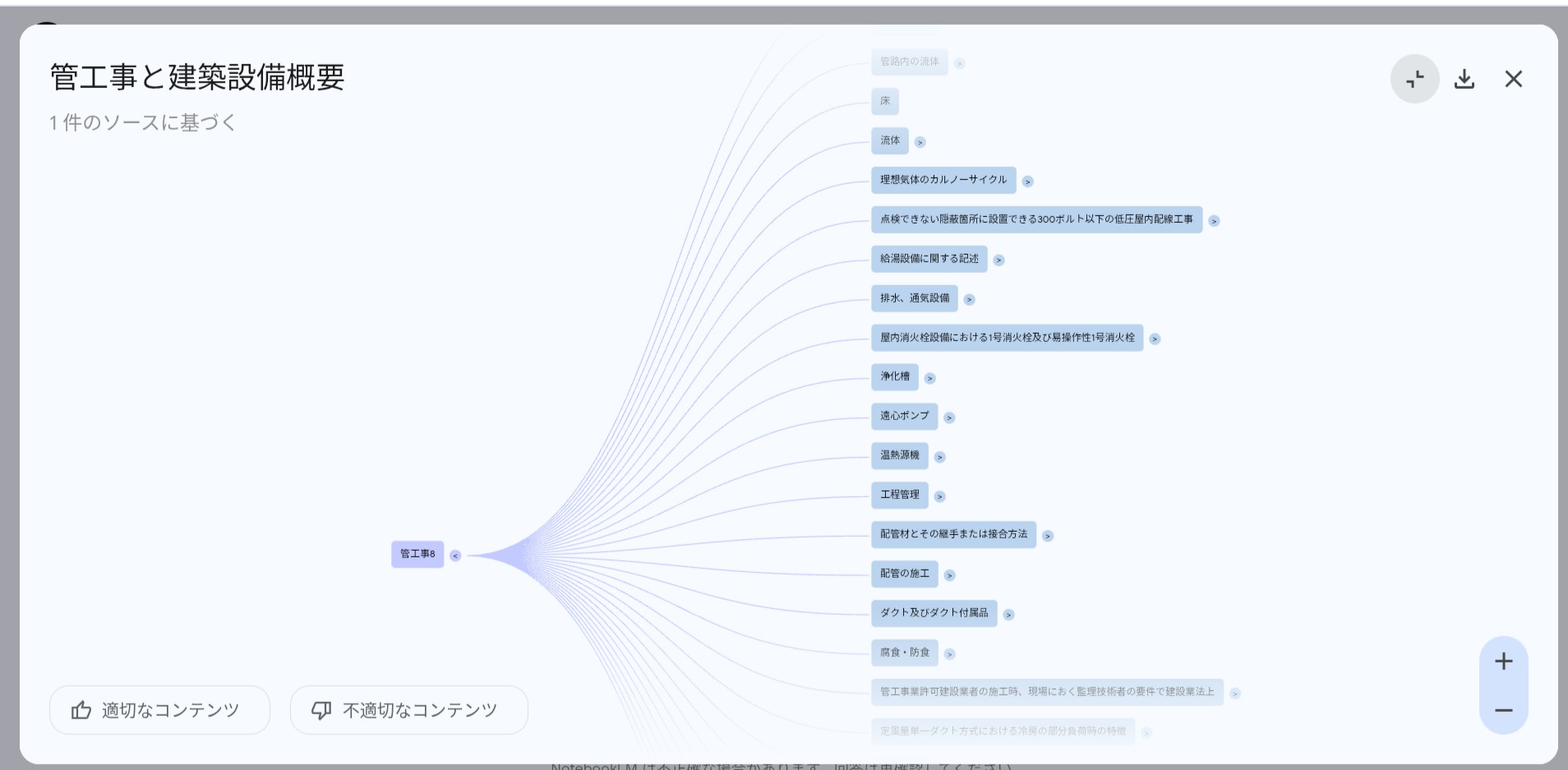
Task: Expand chevron beside 屋内消火栓設備 node
Action: [1155, 339]
